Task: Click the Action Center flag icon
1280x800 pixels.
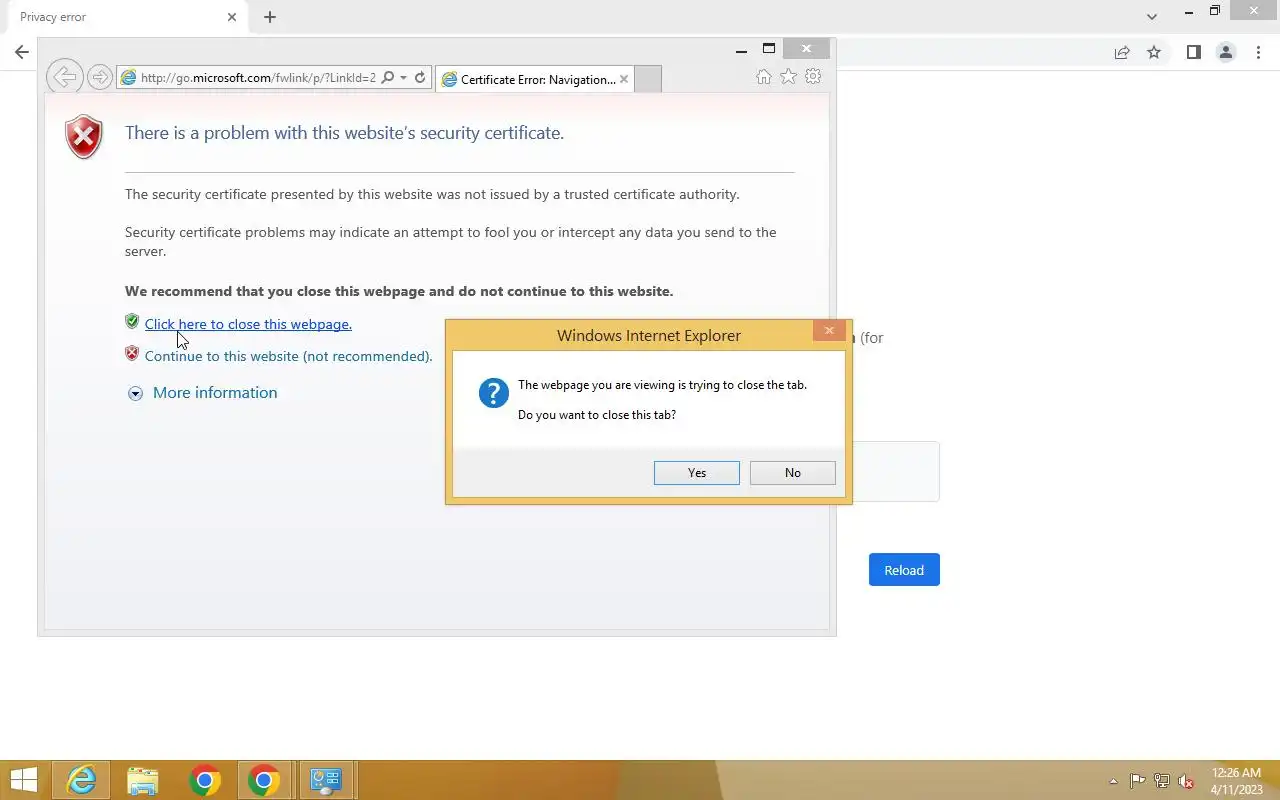Action: click(x=1137, y=781)
